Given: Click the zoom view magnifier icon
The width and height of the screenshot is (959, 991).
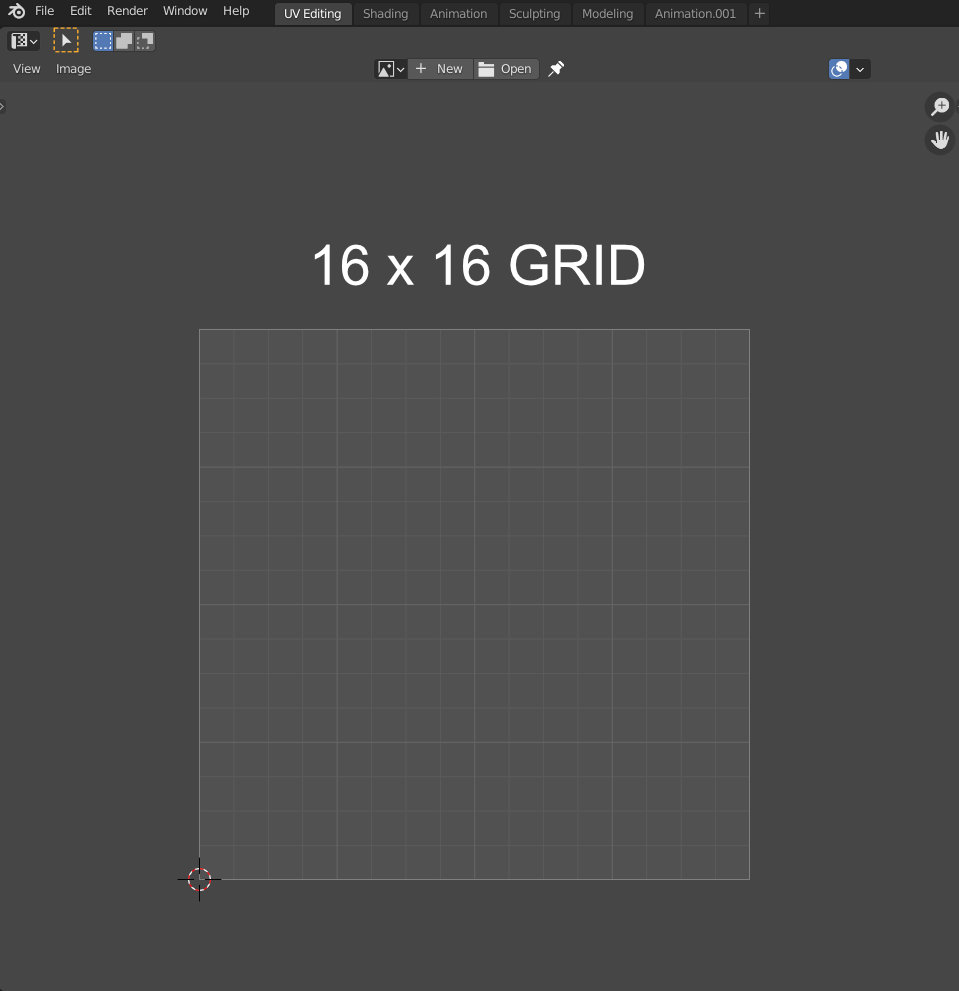Looking at the screenshot, I should [940, 106].
